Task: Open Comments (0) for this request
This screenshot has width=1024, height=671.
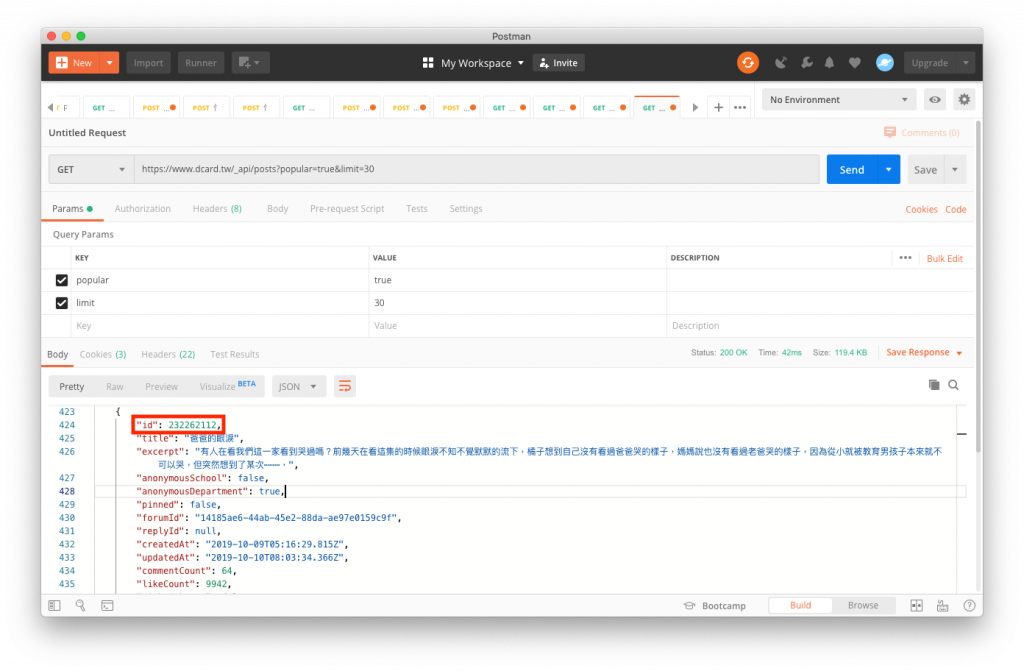Action: 922,133
